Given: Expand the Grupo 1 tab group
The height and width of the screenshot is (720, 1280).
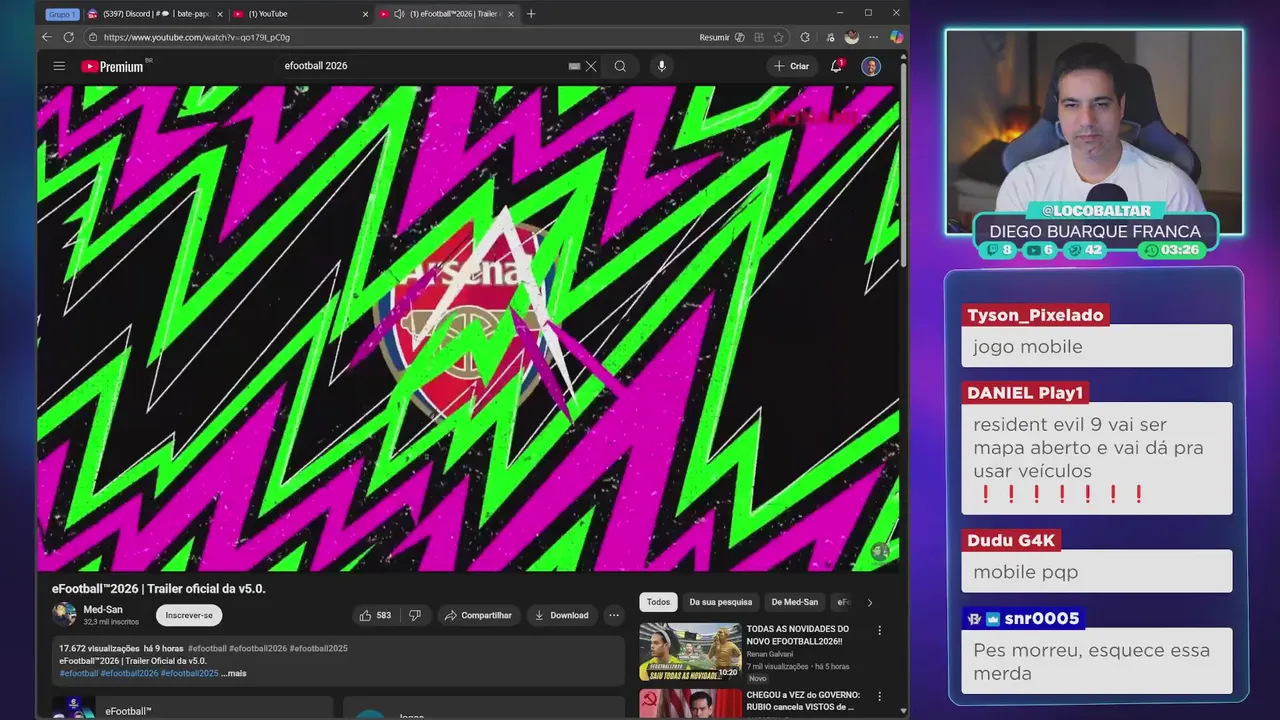Looking at the screenshot, I should pyautogui.click(x=62, y=14).
